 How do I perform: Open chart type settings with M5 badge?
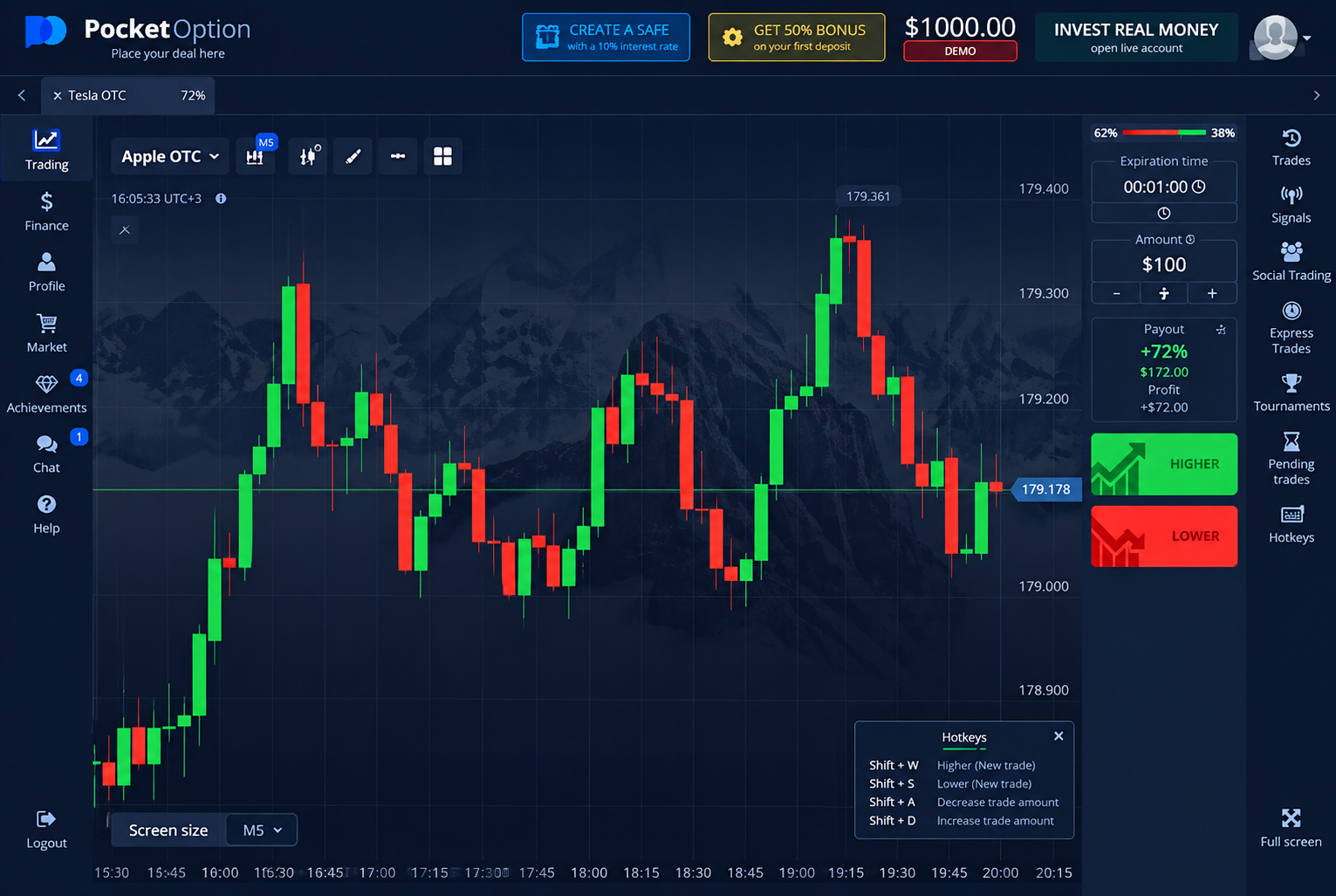256,155
